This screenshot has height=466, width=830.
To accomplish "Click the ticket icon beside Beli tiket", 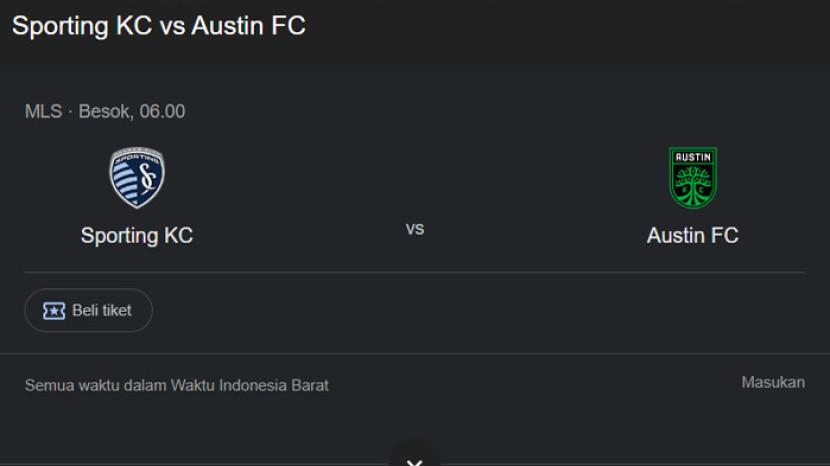I will point(54,311).
